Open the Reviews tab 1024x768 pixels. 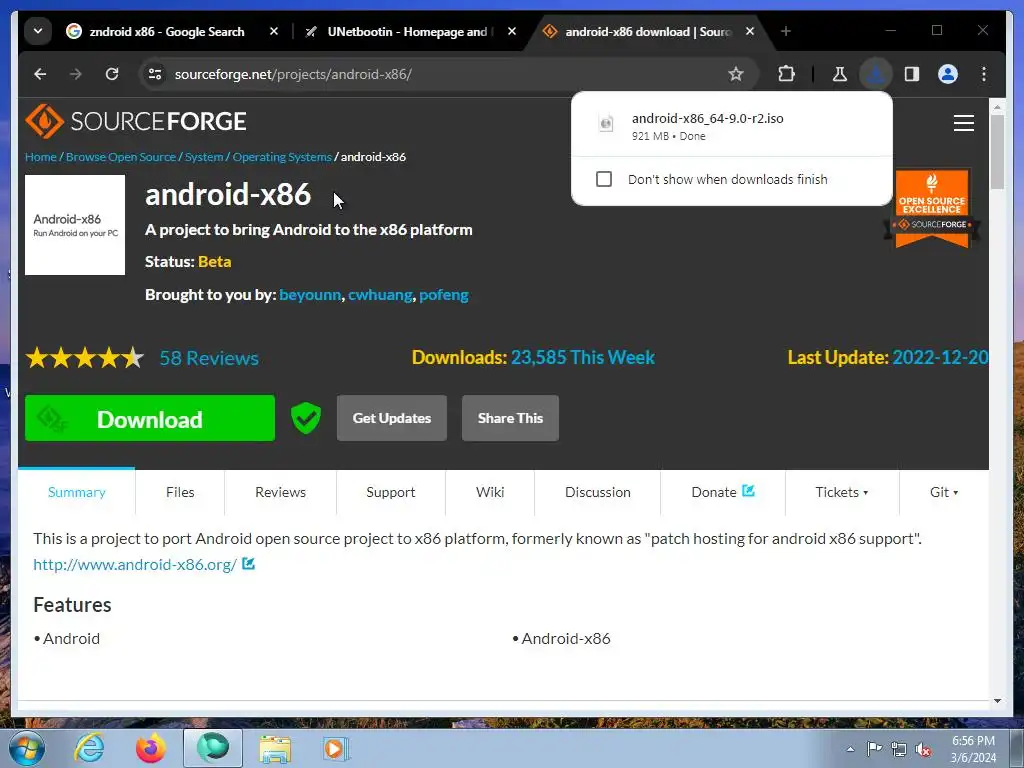click(x=280, y=492)
